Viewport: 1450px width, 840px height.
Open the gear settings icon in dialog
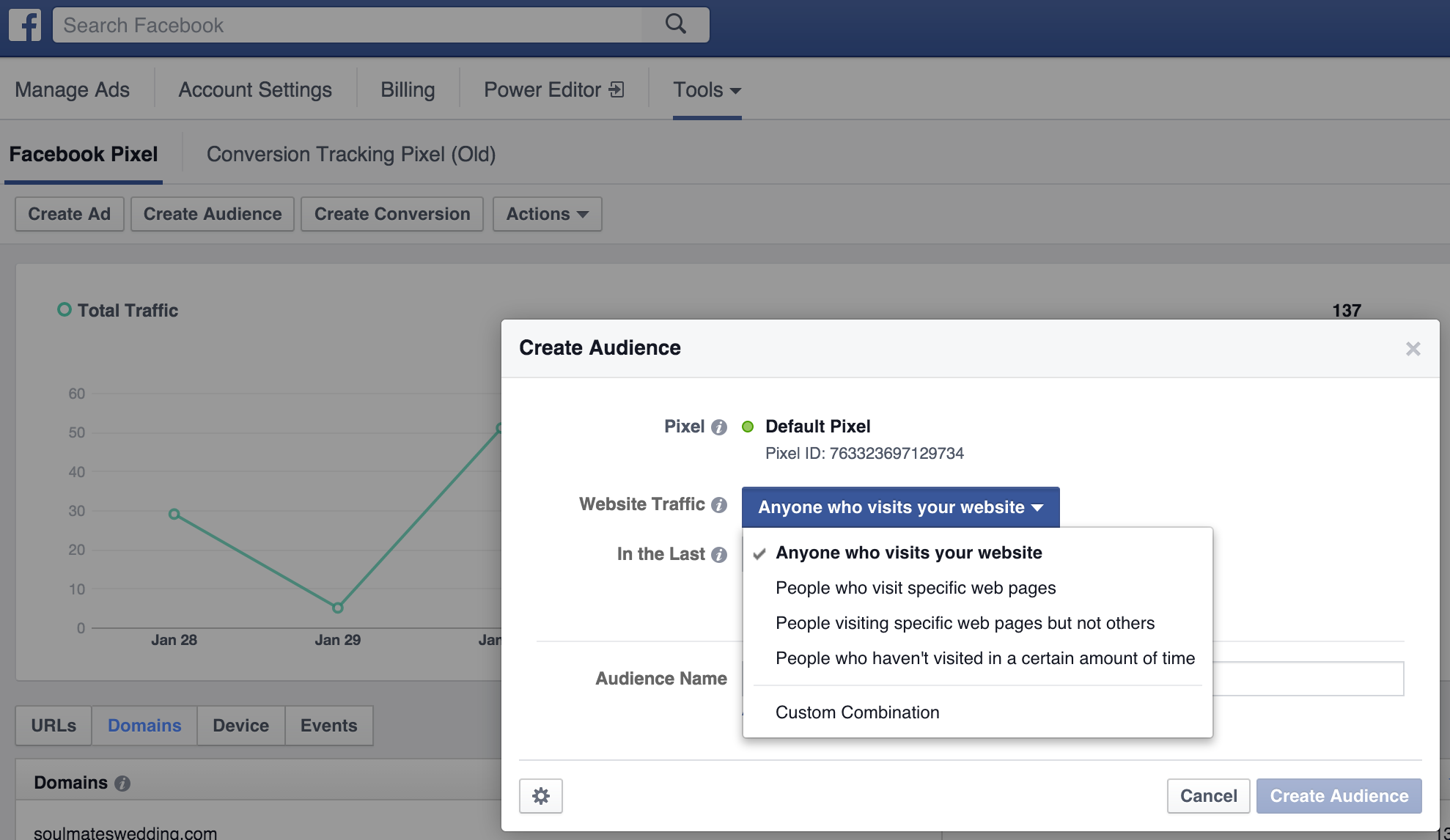coord(541,796)
